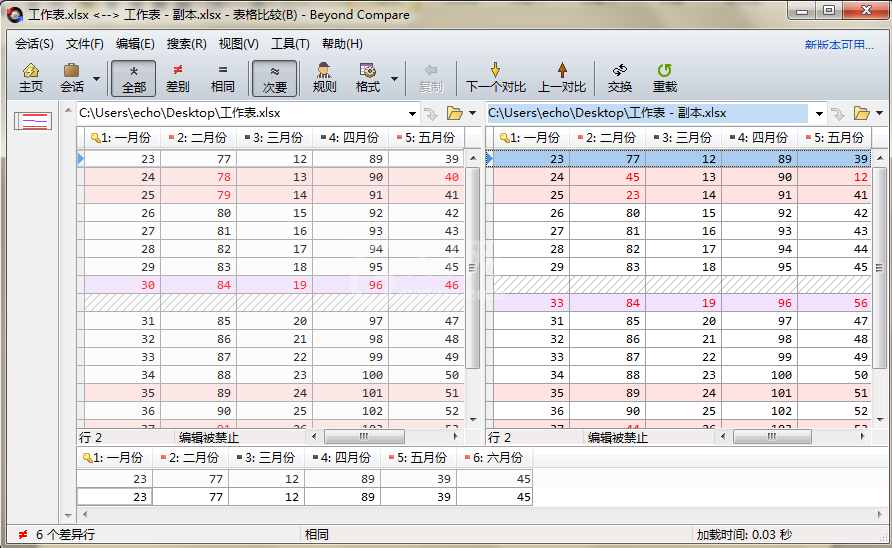Toggle the 全部 show-all filter
The width and height of the screenshot is (892, 548).
(134, 78)
